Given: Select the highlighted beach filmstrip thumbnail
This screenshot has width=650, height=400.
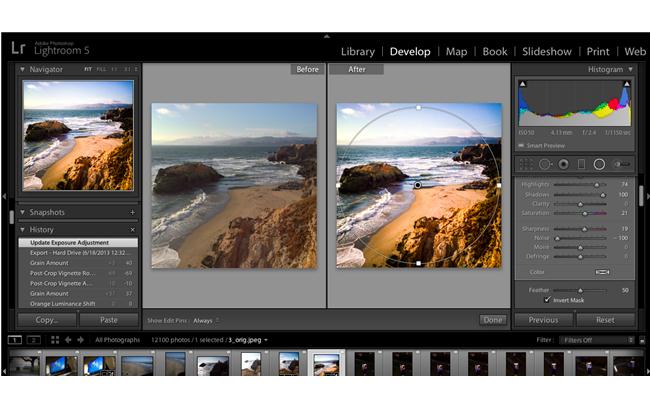Looking at the screenshot, I should pos(326,363).
